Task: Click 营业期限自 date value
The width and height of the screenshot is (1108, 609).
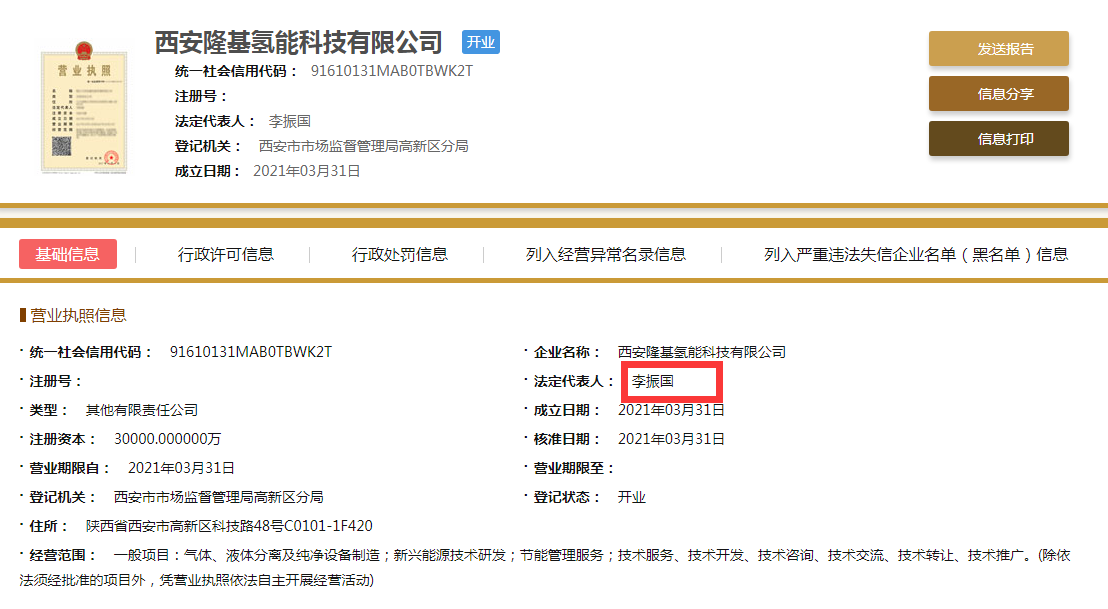Action: coord(181,468)
